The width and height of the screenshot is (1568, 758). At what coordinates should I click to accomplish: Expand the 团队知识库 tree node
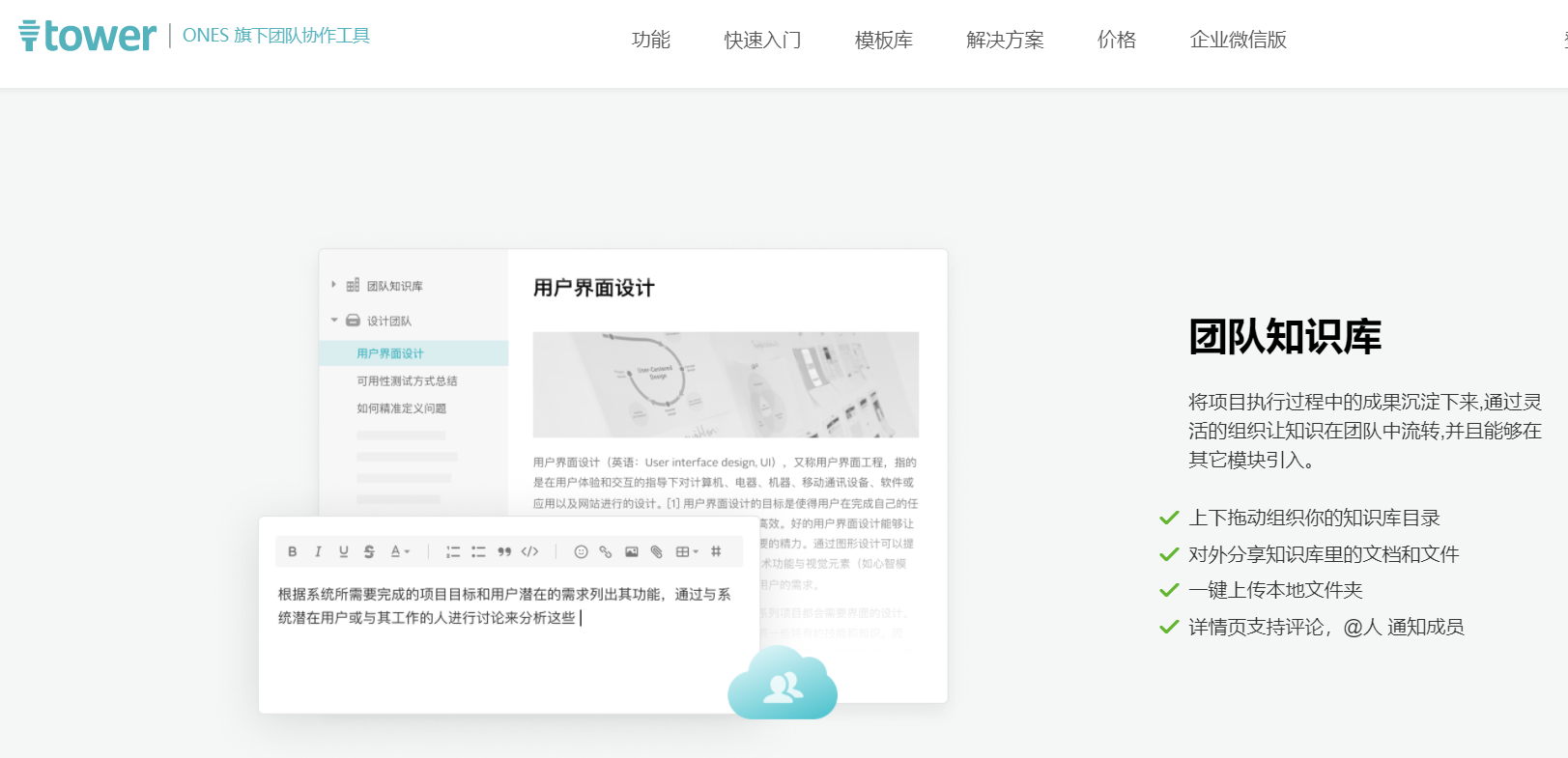333,285
